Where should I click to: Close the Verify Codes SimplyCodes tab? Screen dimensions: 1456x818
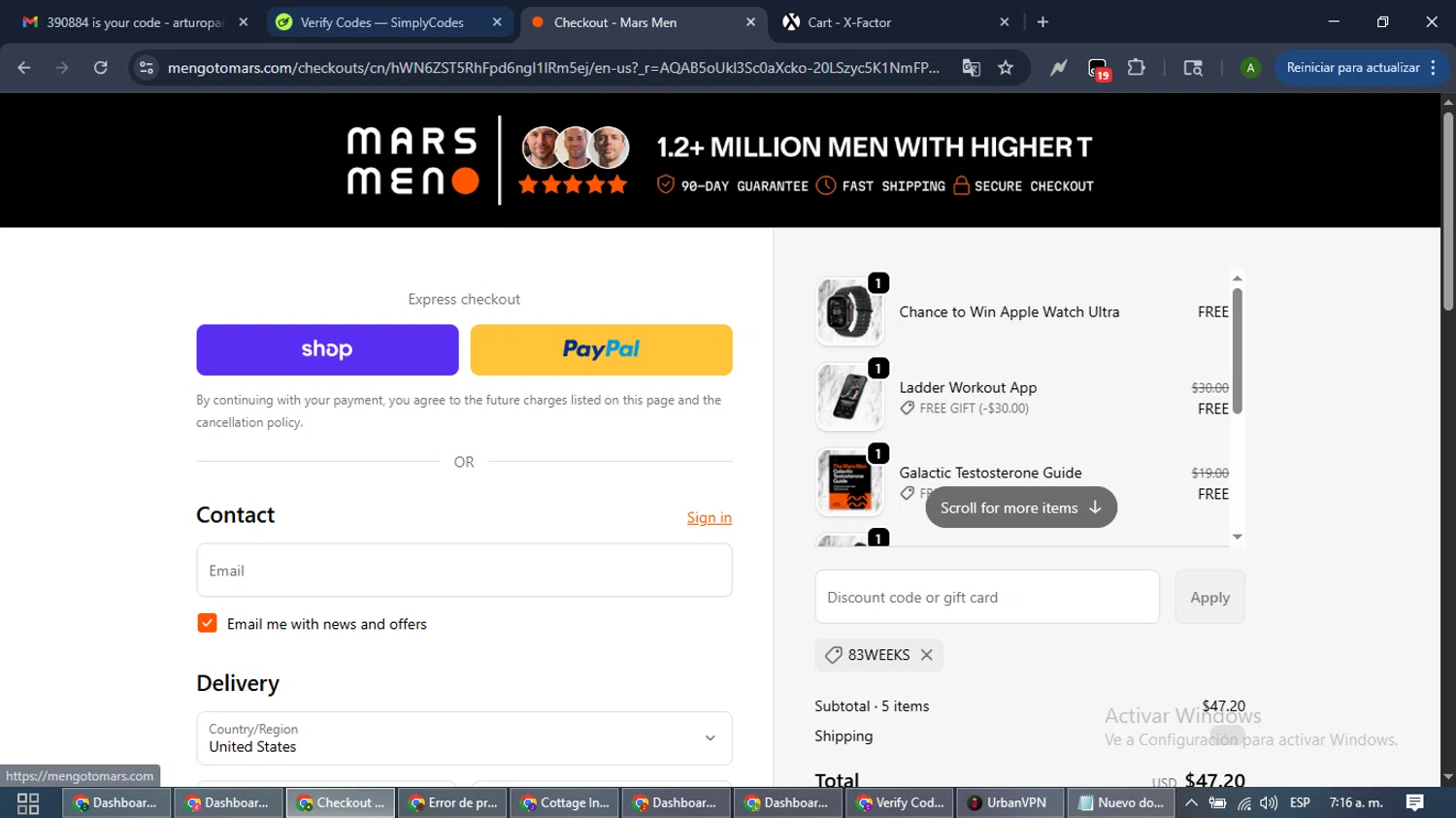click(x=497, y=22)
